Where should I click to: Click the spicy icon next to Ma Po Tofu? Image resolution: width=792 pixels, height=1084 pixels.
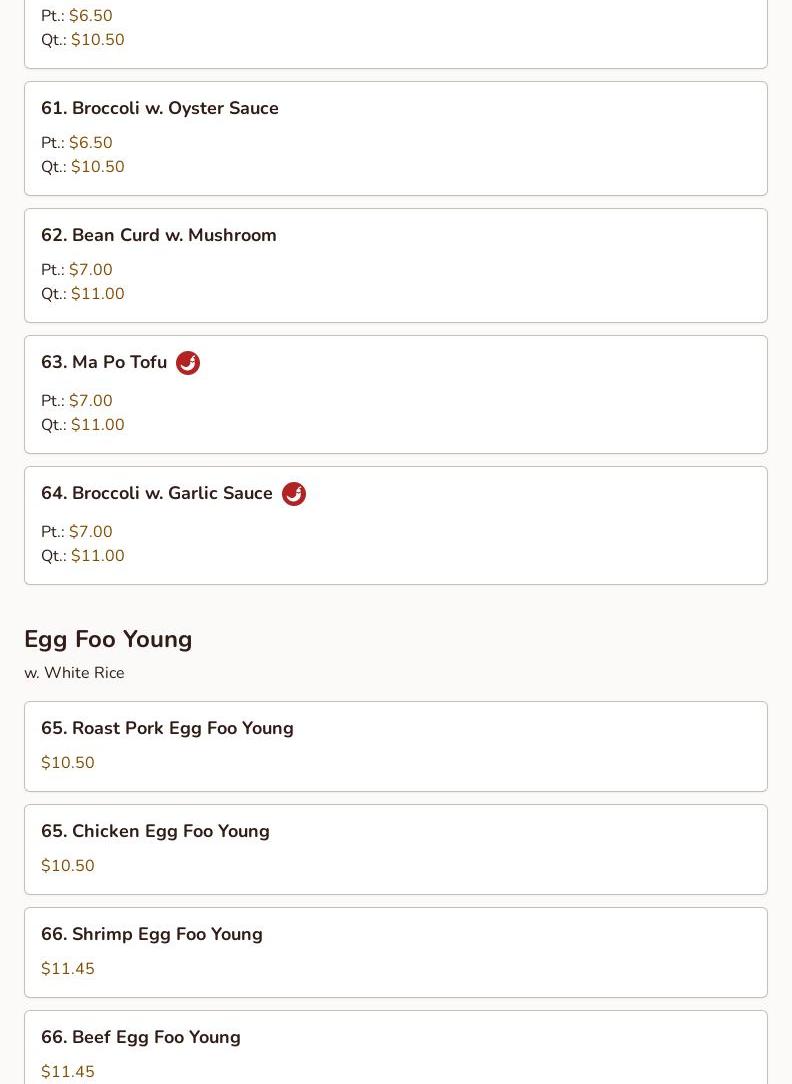tap(188, 363)
